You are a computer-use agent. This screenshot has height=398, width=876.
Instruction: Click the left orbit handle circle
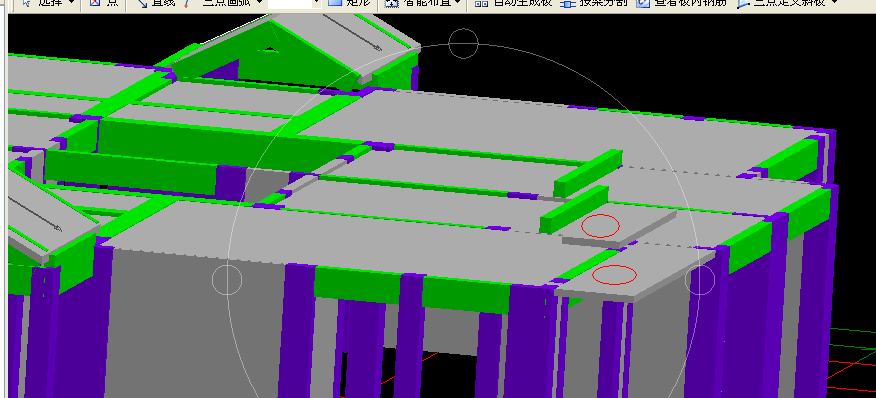[x=227, y=279]
